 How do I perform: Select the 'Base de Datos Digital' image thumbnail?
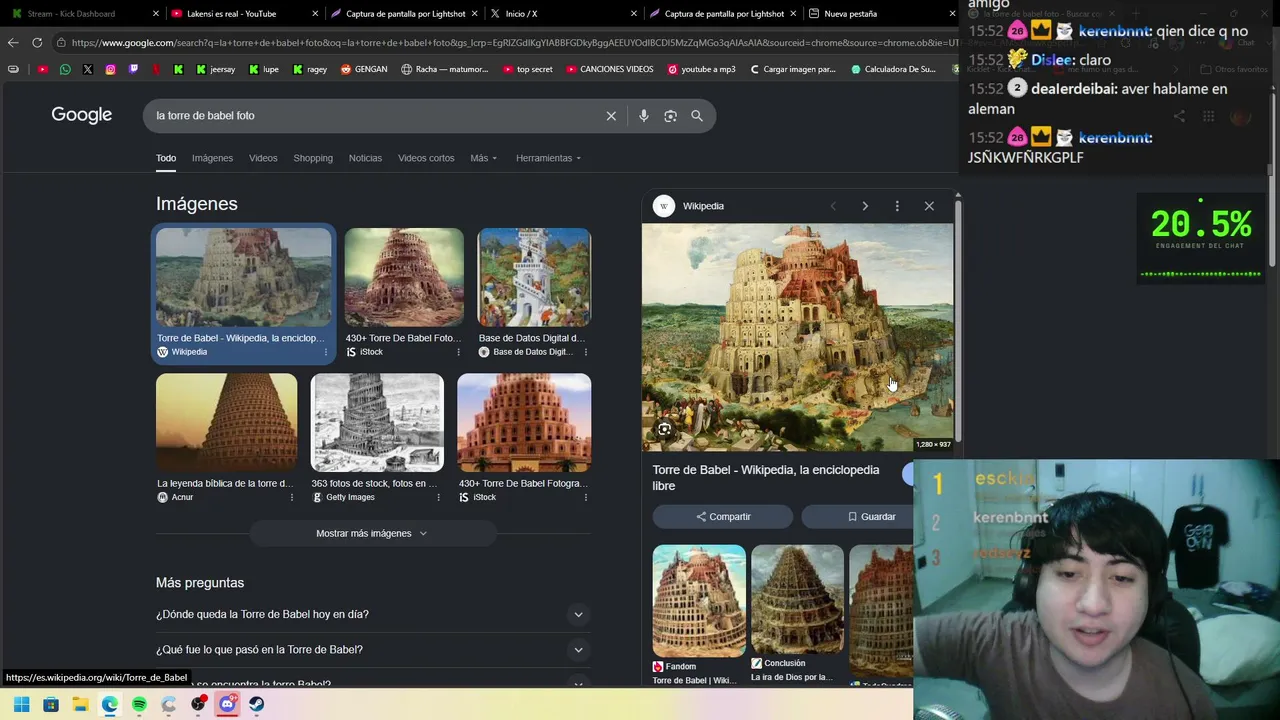pos(534,277)
